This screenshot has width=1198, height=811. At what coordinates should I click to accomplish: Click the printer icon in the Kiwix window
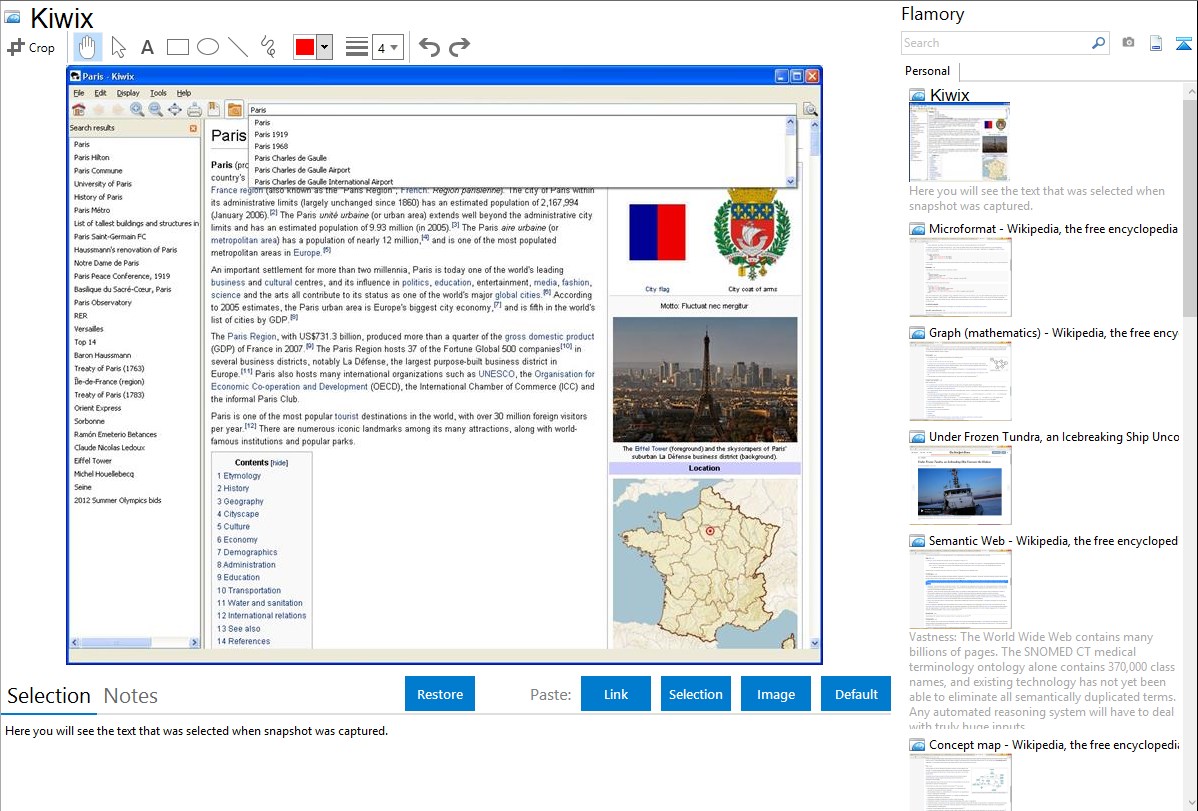[194, 110]
